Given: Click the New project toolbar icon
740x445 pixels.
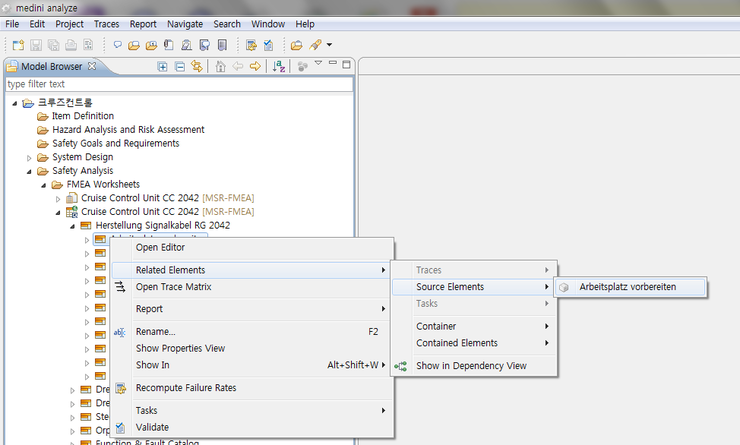Looking at the screenshot, I should [x=17, y=44].
